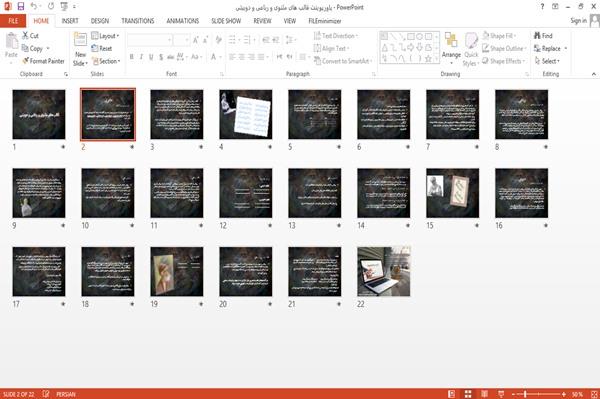Click Convert to SmartArt
The width and height of the screenshot is (600, 399).
[343, 61]
